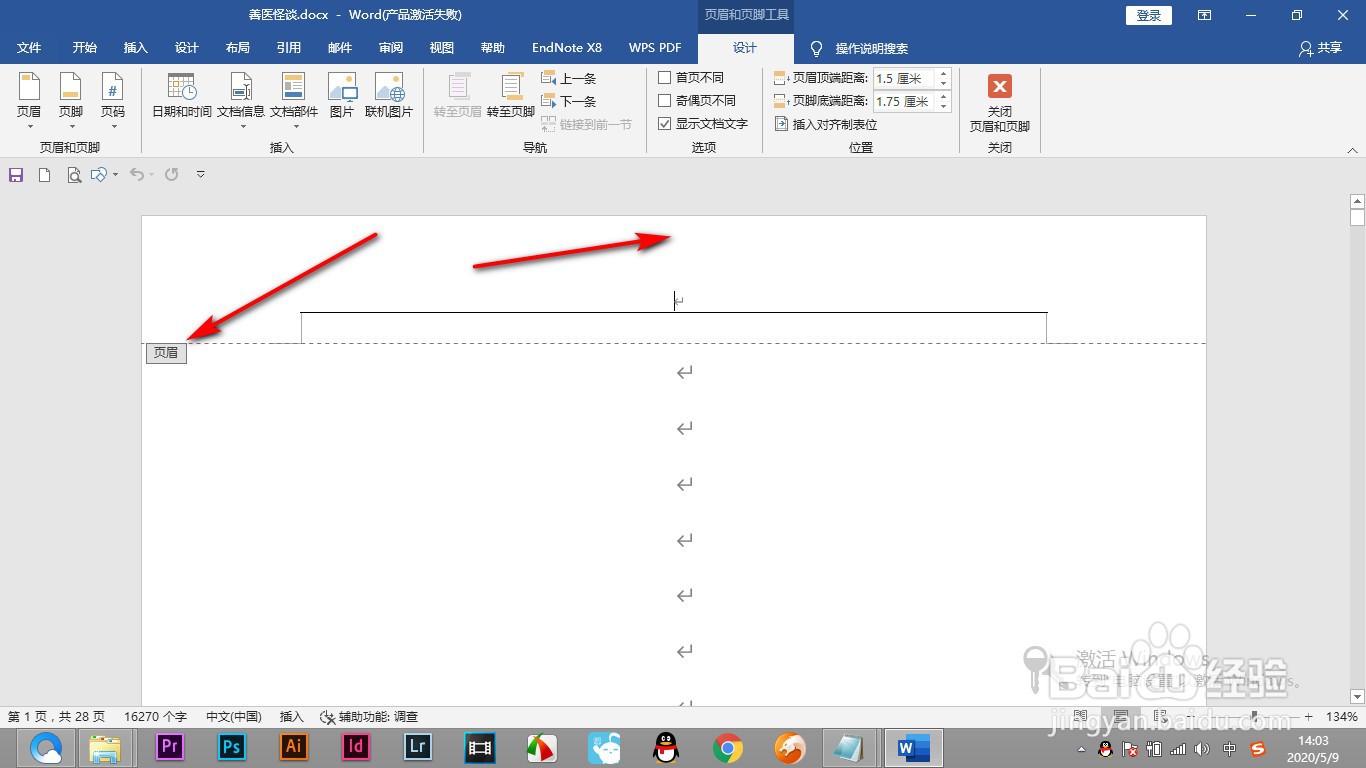Viewport: 1366px width, 768px height.
Task: Insert 联机图片 online pictures
Action: [389, 97]
